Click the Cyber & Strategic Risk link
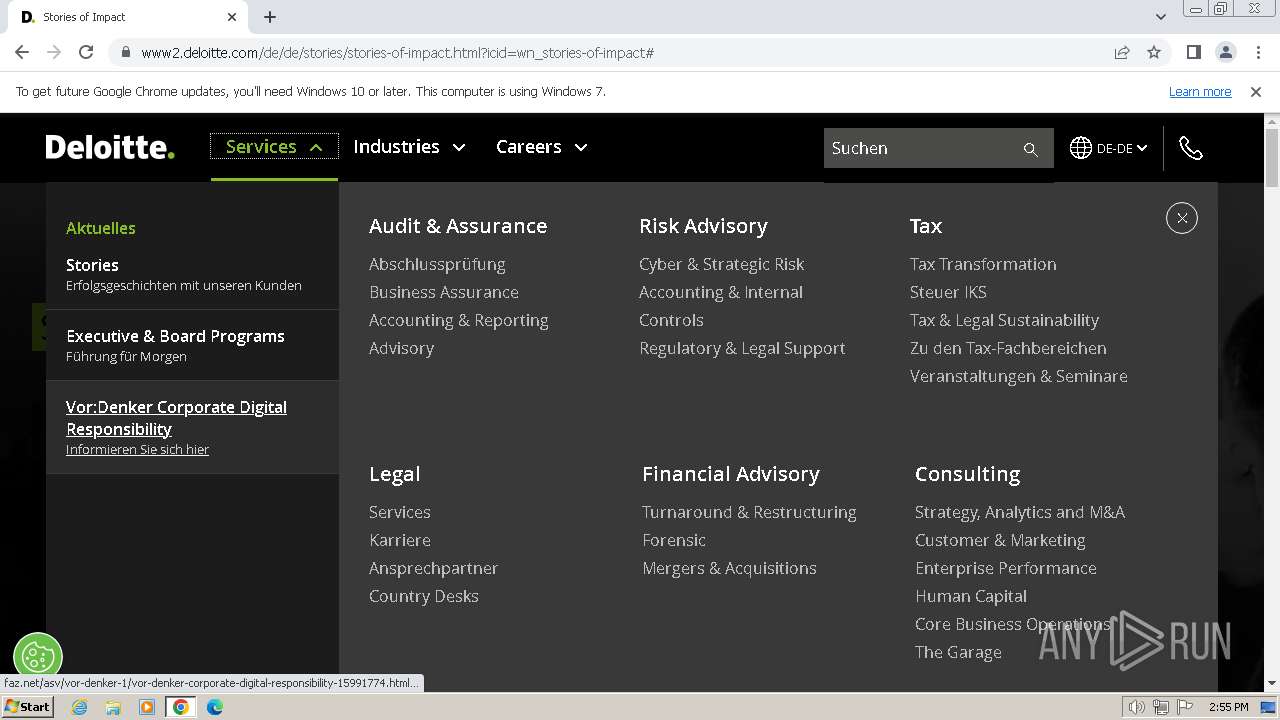 pyautogui.click(x=722, y=264)
